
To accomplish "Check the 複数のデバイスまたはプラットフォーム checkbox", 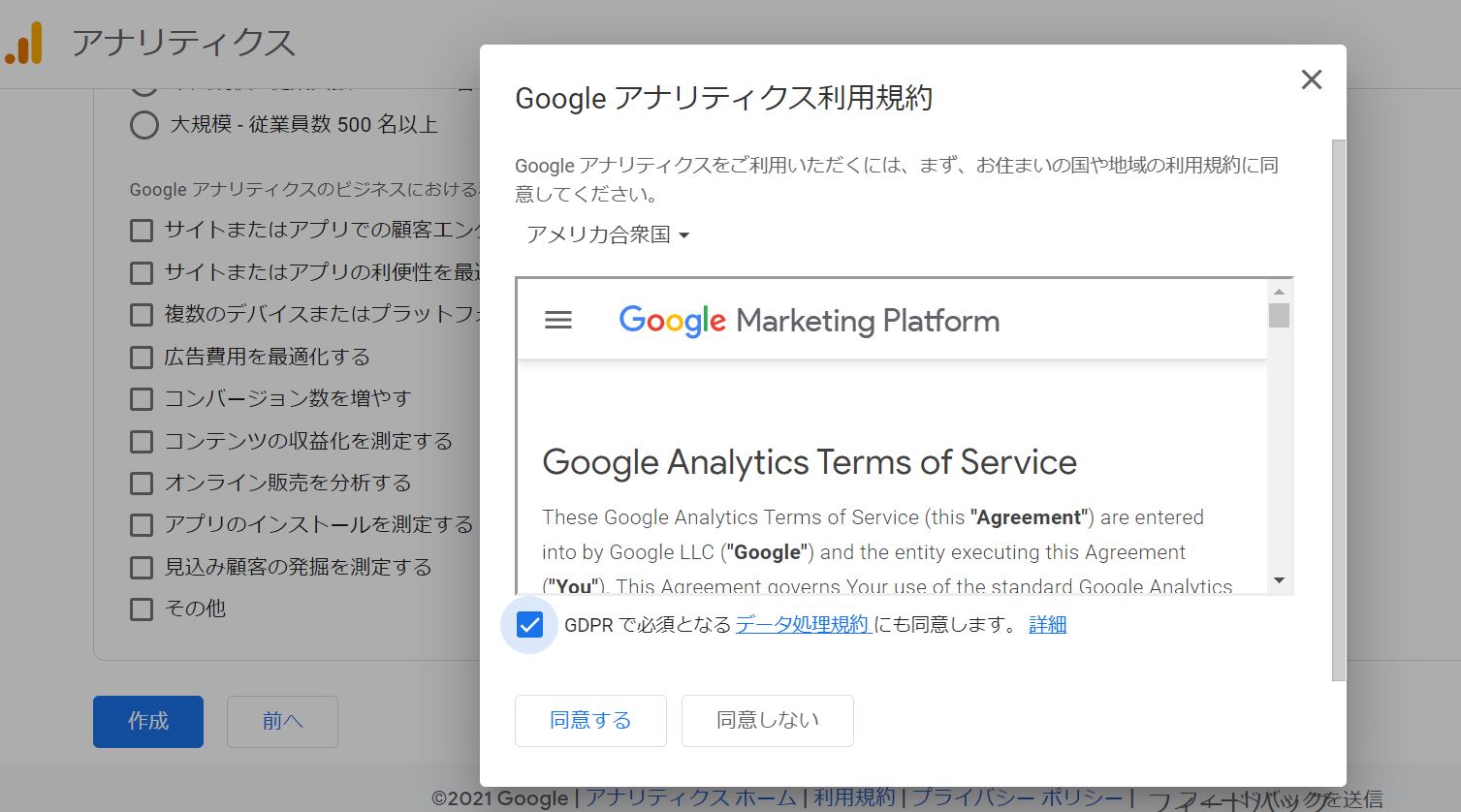I will (x=142, y=315).
